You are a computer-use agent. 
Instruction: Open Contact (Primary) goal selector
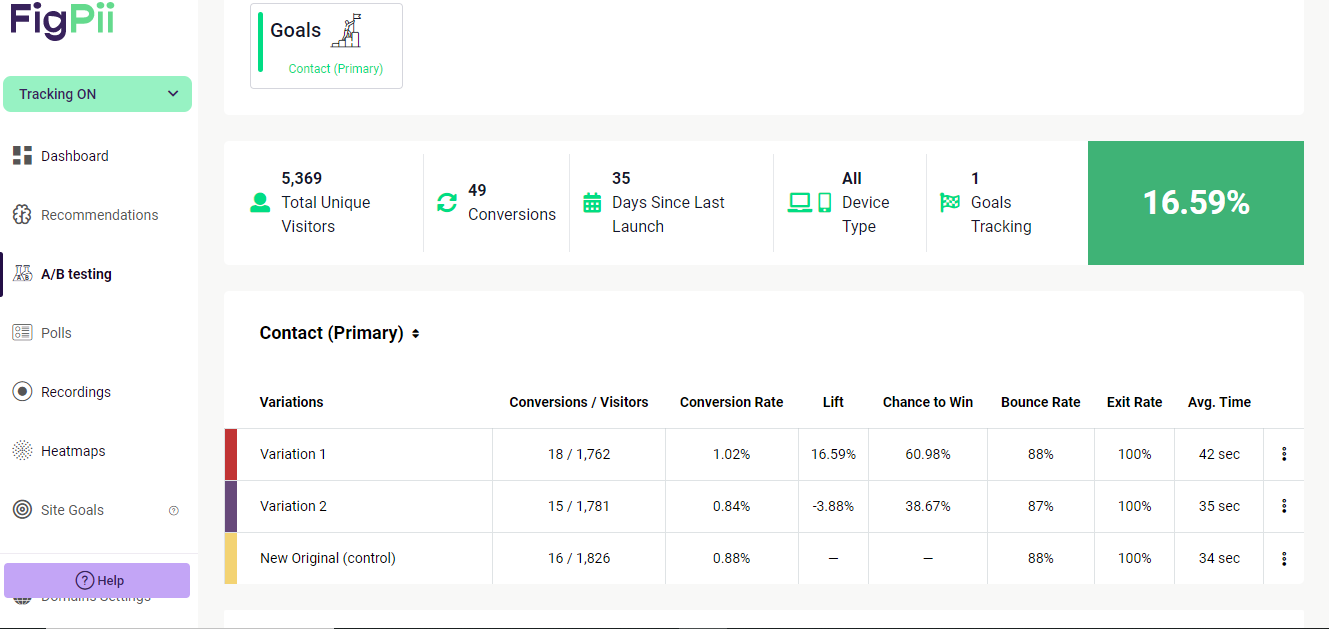[339, 333]
